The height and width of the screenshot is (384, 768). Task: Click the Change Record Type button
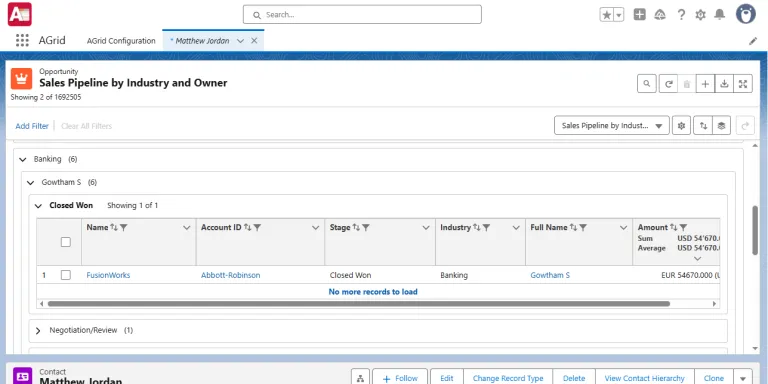(508, 378)
